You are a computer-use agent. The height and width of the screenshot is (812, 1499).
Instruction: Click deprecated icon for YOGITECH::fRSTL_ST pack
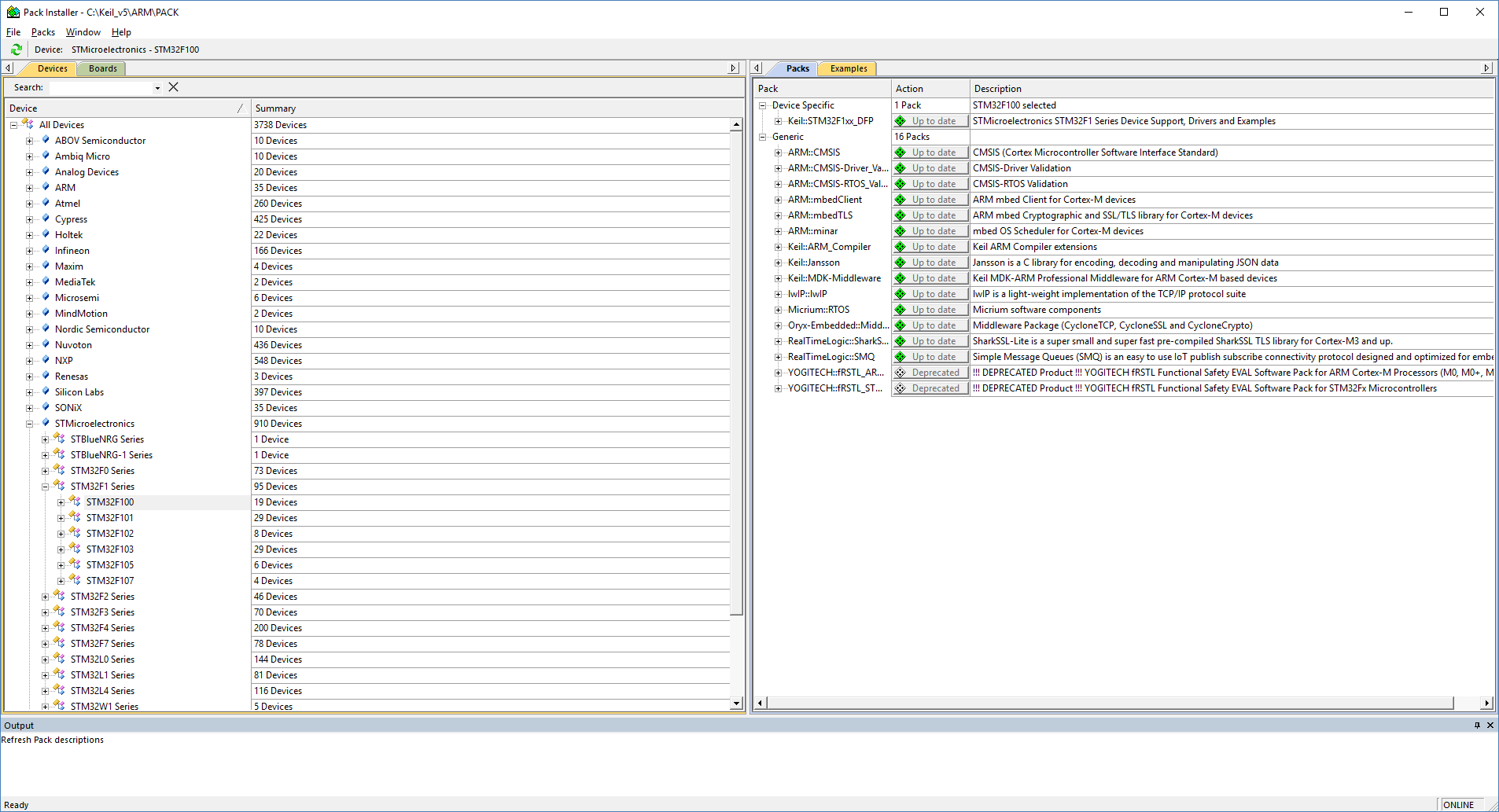[x=901, y=388]
